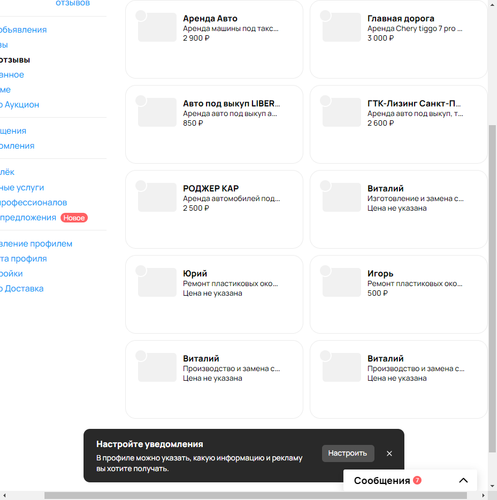
Task: Click the Главная дорога avatar circle
Action: pos(325,15)
